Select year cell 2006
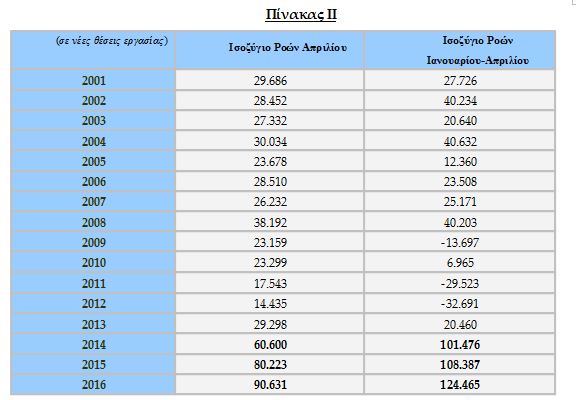 tap(94, 182)
